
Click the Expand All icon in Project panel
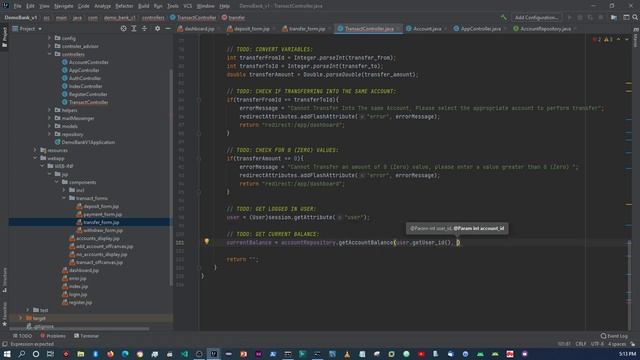pyautogui.click(x=134, y=29)
